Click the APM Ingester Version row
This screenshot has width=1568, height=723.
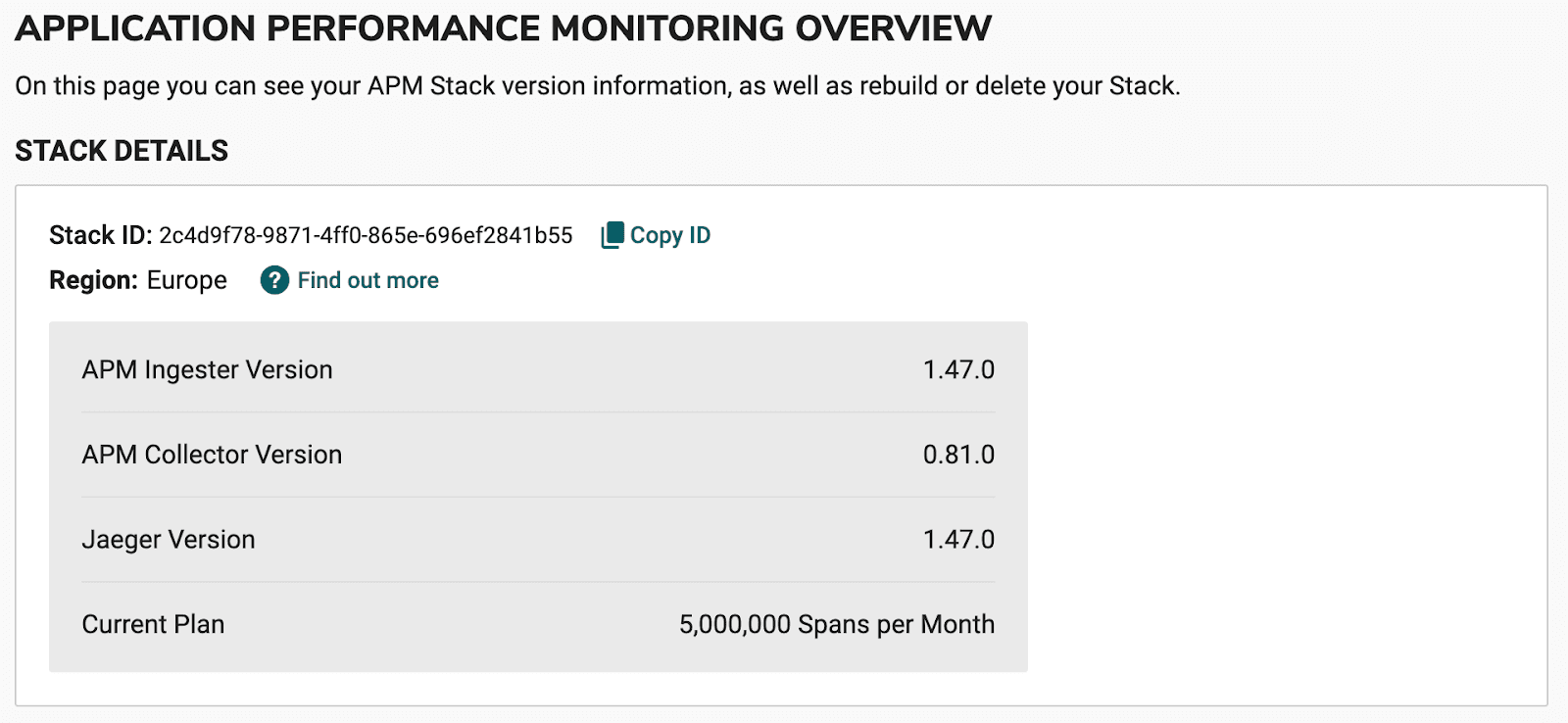click(537, 370)
